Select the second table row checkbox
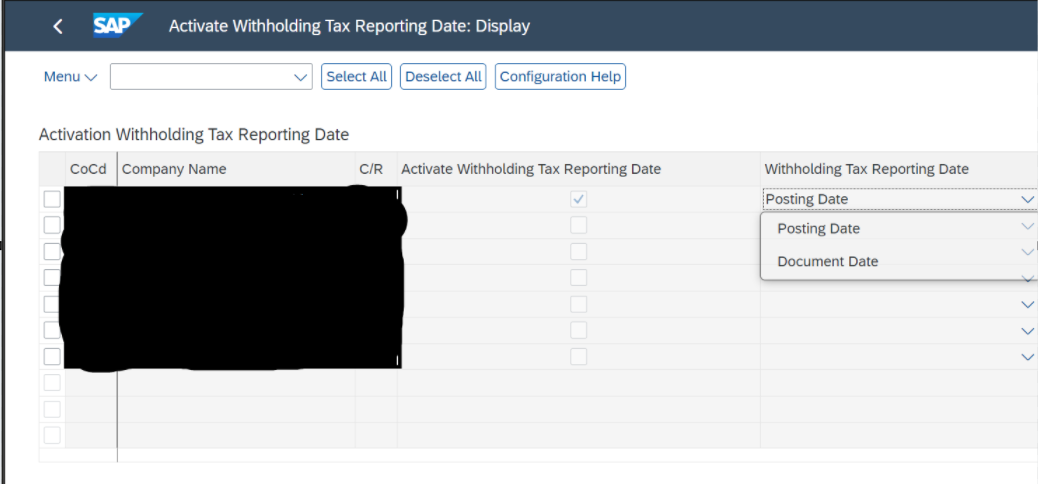The width and height of the screenshot is (1038, 484). 52,225
